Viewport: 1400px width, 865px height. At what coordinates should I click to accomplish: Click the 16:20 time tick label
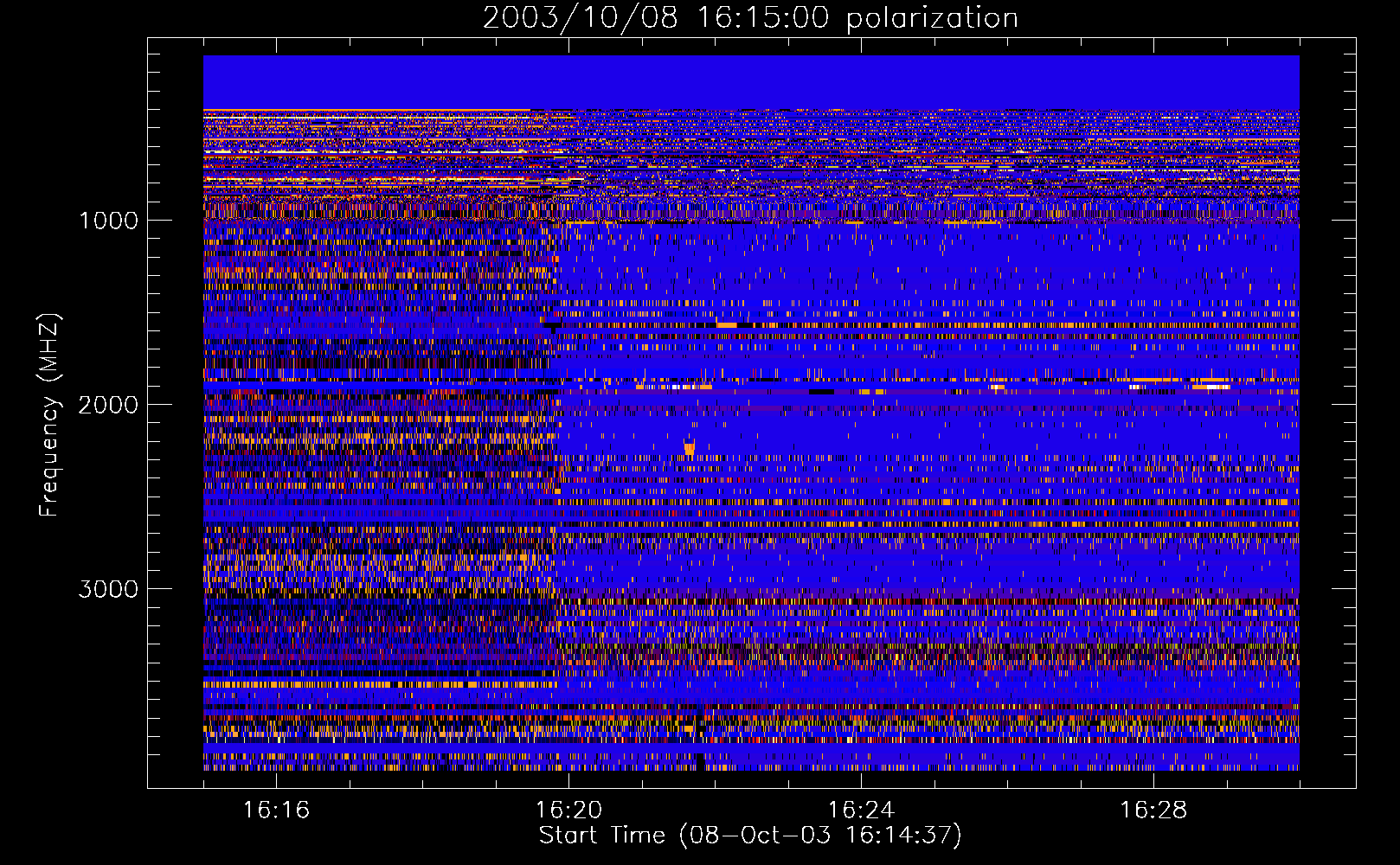(568, 810)
